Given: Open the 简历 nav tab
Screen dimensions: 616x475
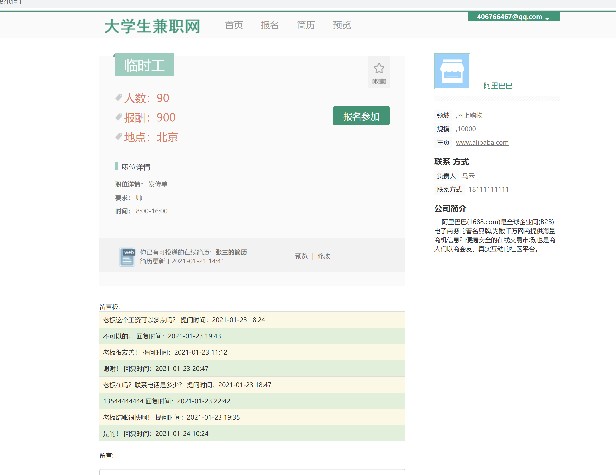Looking at the screenshot, I should 306,26.
